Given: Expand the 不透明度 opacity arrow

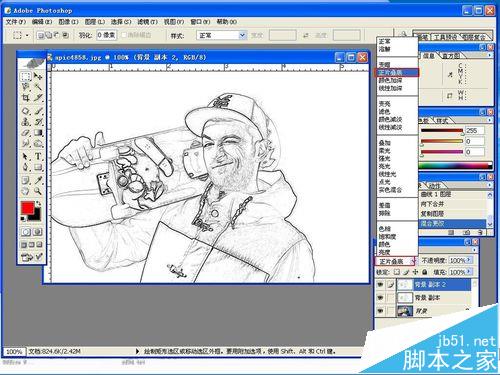Looking at the screenshot, I should click(469, 260).
